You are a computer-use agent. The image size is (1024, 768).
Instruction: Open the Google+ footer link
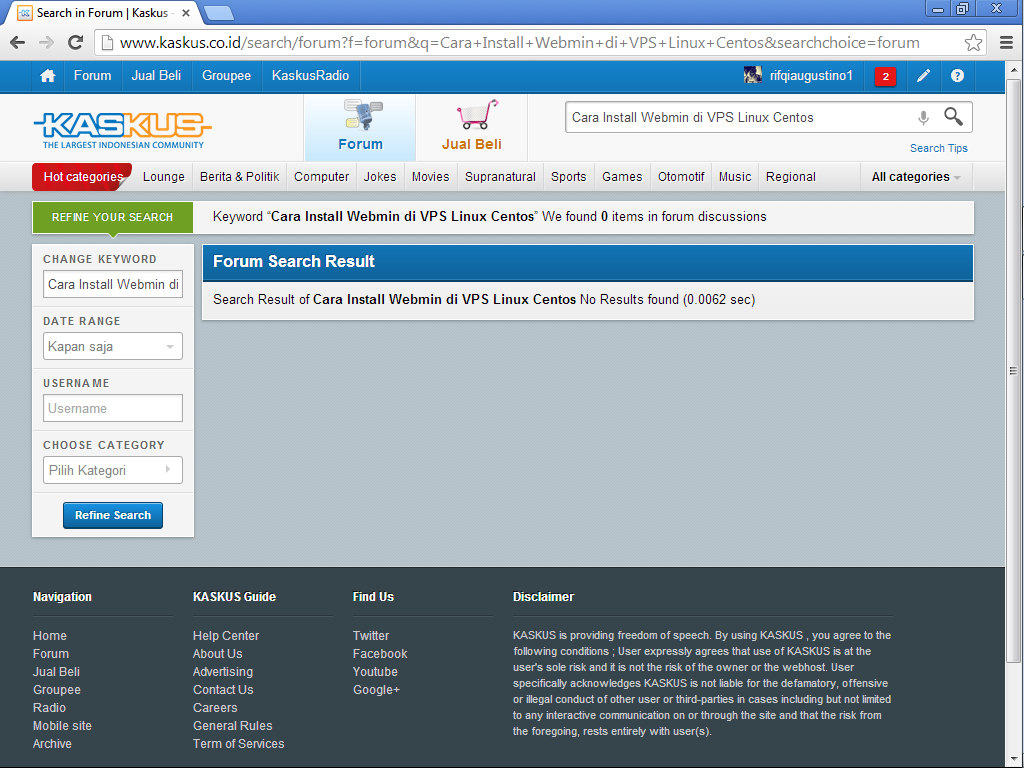[376, 690]
